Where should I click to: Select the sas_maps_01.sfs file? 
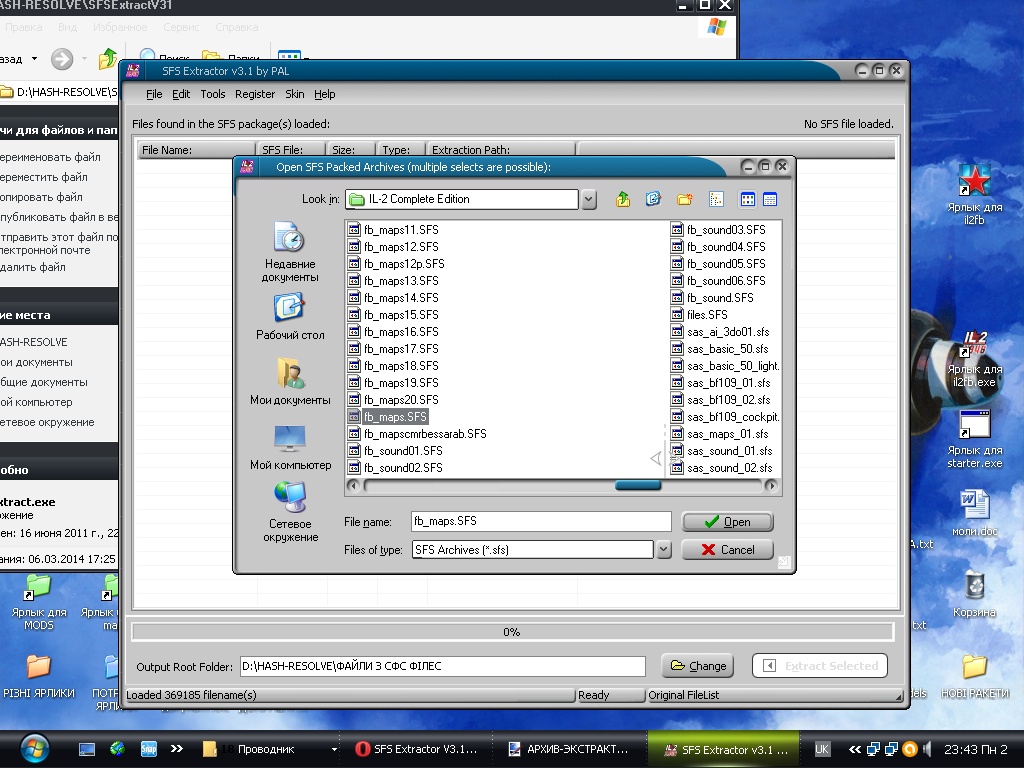click(720, 434)
